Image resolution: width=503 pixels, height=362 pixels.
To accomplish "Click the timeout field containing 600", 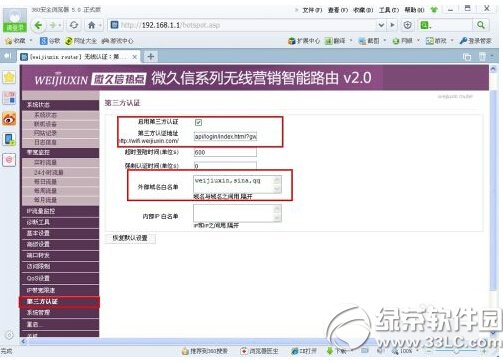I will pos(225,152).
